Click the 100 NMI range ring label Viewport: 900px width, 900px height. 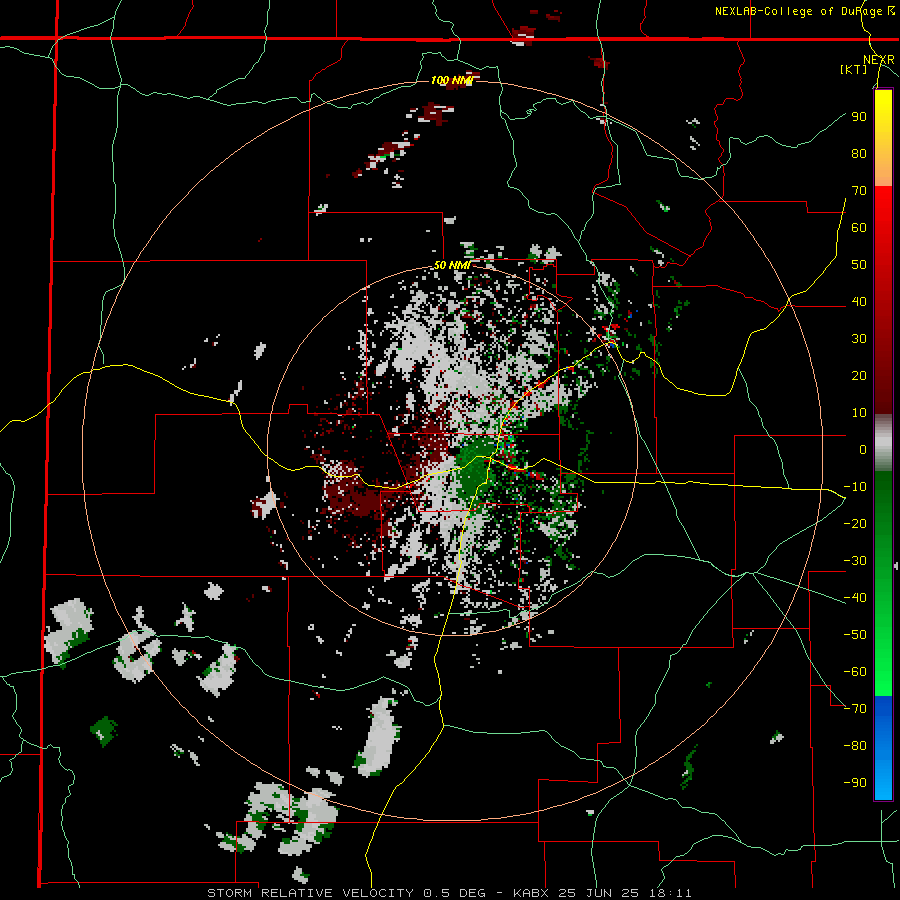click(x=452, y=80)
